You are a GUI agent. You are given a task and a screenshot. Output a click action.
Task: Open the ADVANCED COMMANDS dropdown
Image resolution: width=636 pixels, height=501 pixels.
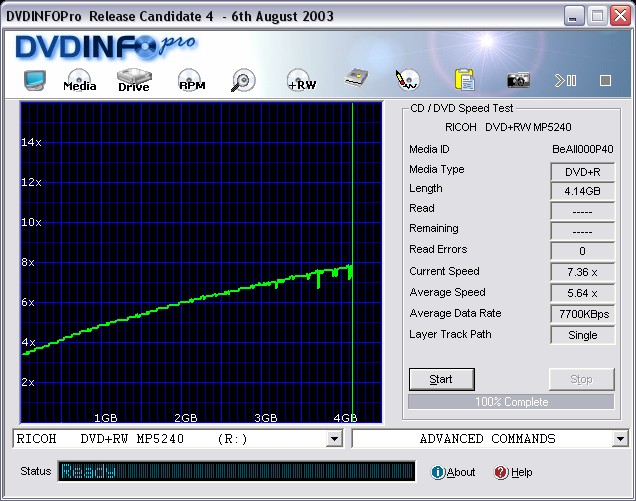[x=619, y=439]
